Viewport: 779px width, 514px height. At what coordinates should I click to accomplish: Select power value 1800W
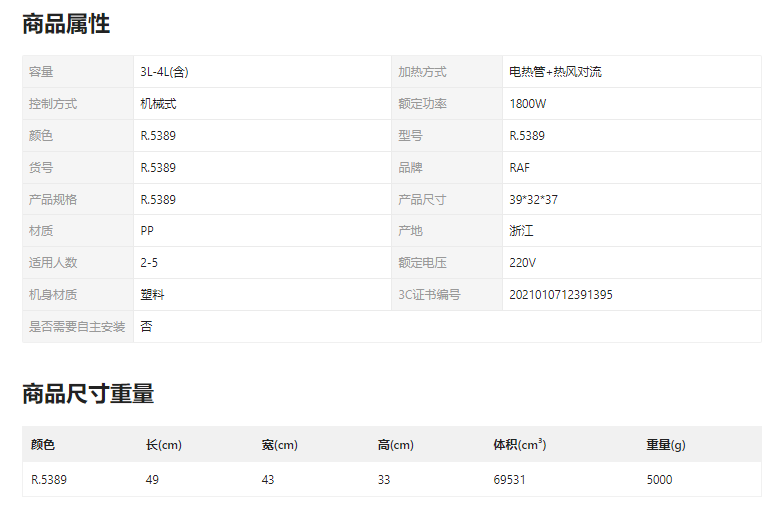click(528, 104)
